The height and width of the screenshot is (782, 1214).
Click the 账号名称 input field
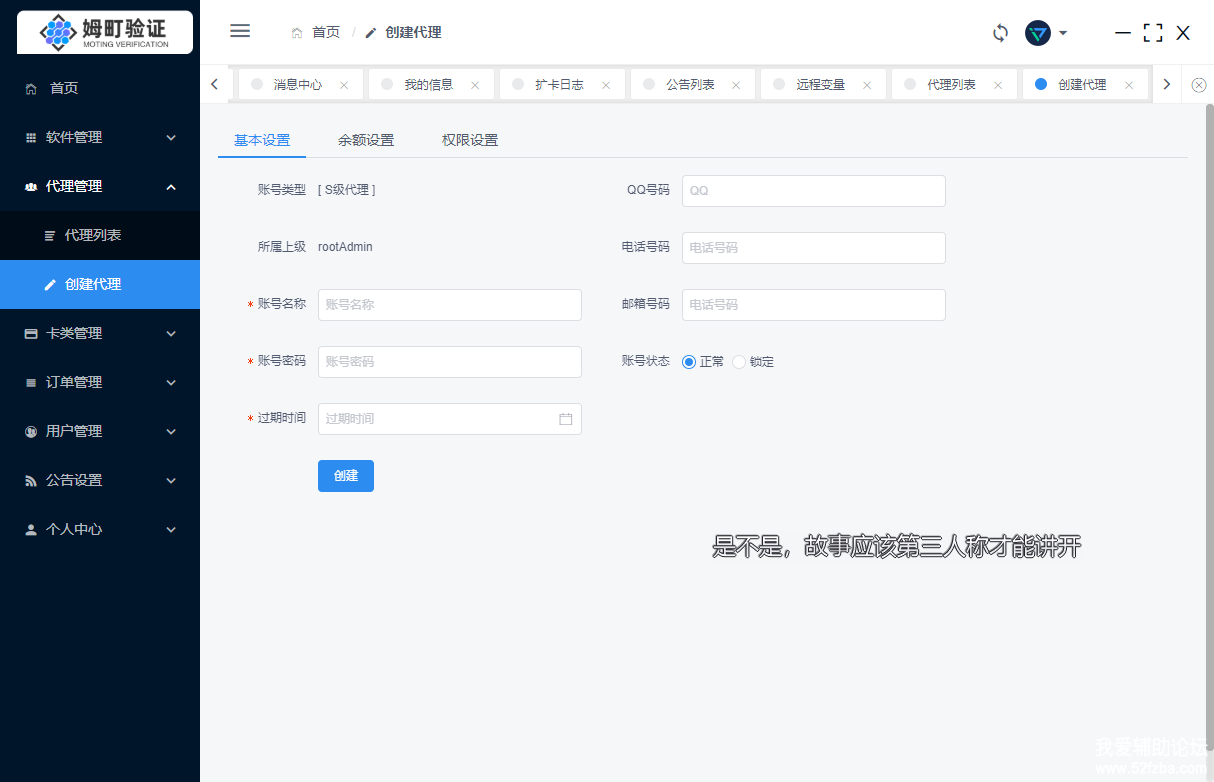click(449, 305)
